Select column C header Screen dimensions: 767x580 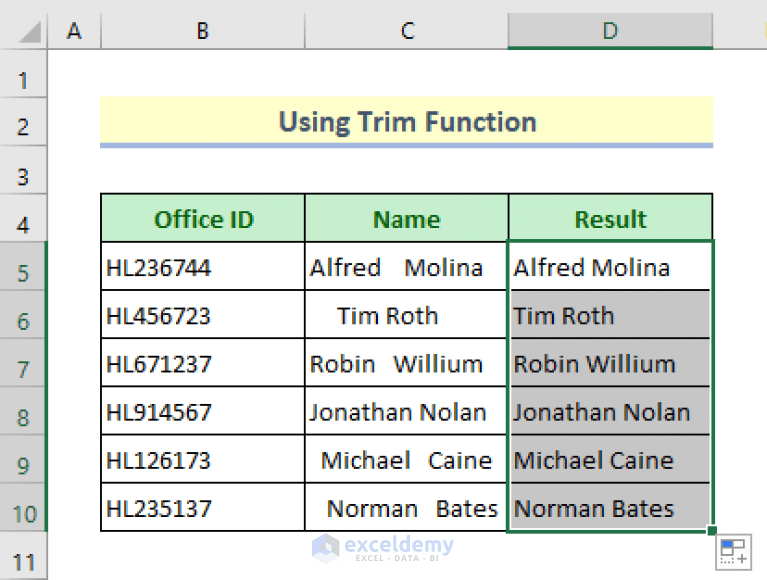coord(406,31)
